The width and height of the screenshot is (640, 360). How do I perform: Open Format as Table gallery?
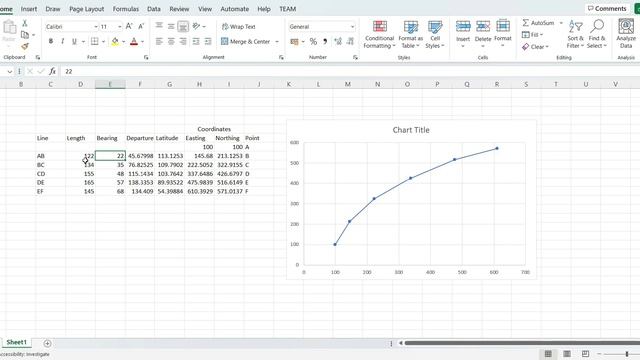(x=411, y=34)
